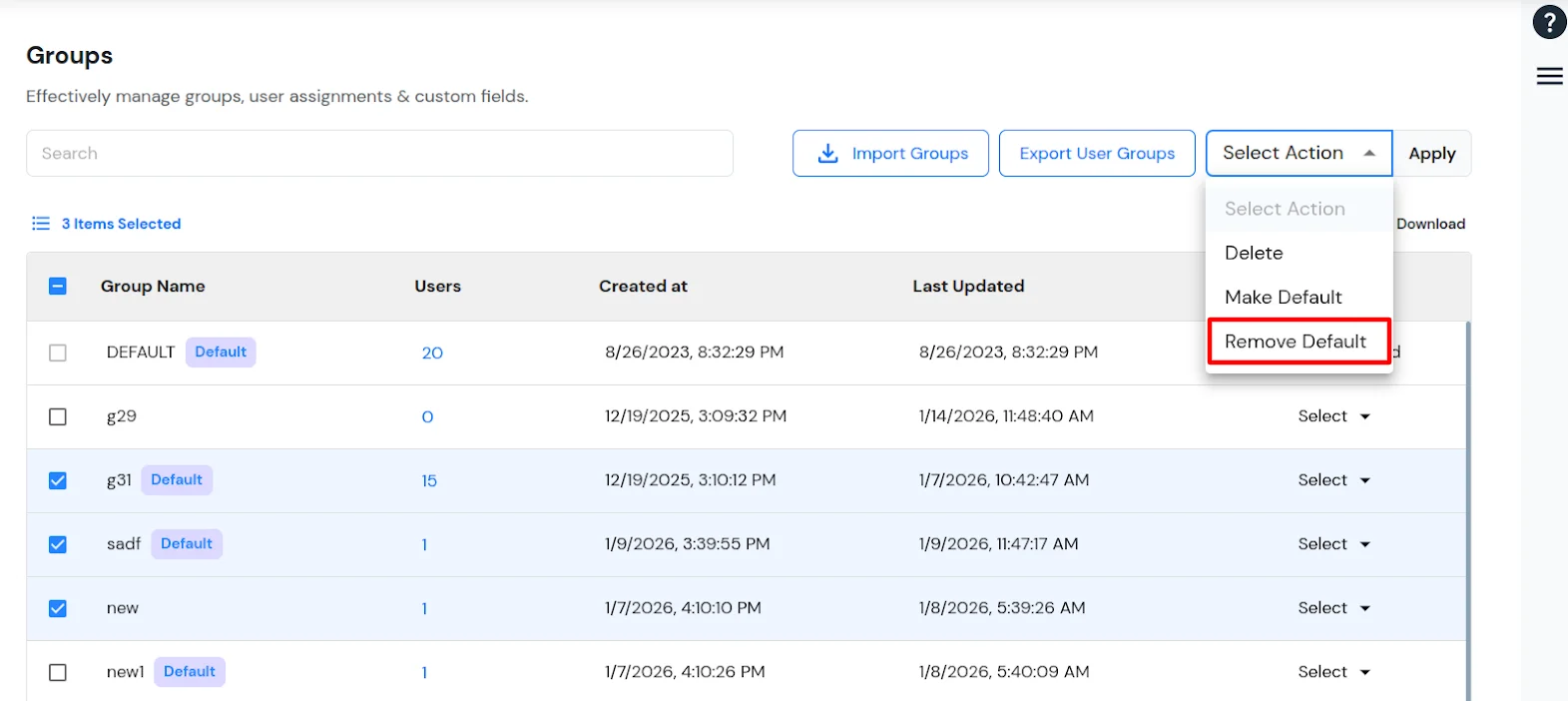Click the Default badge next to g31
This screenshot has height=701, width=1568.
click(x=177, y=480)
